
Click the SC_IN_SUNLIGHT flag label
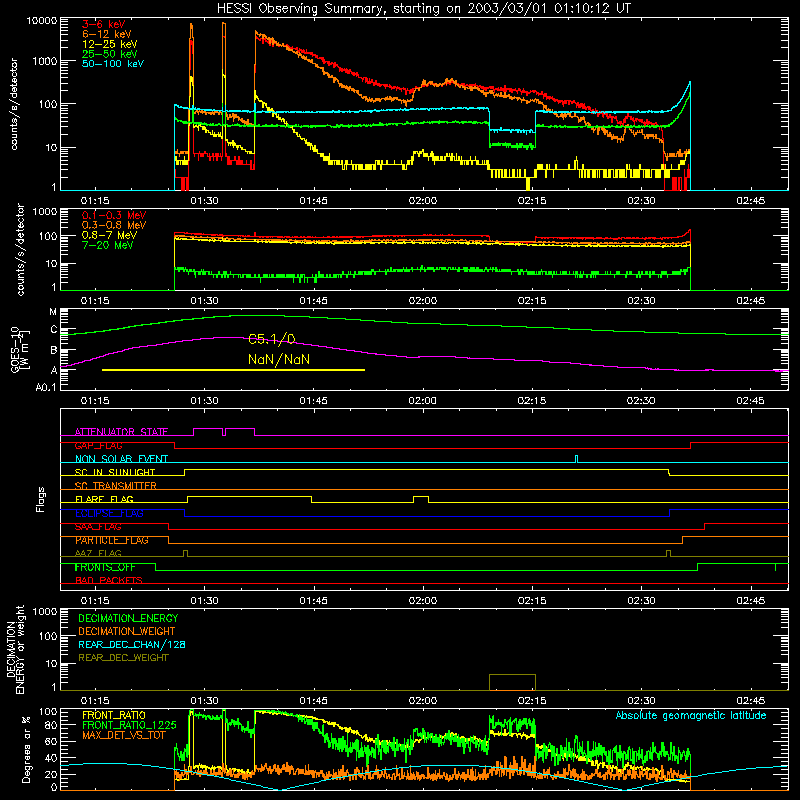click(115, 472)
